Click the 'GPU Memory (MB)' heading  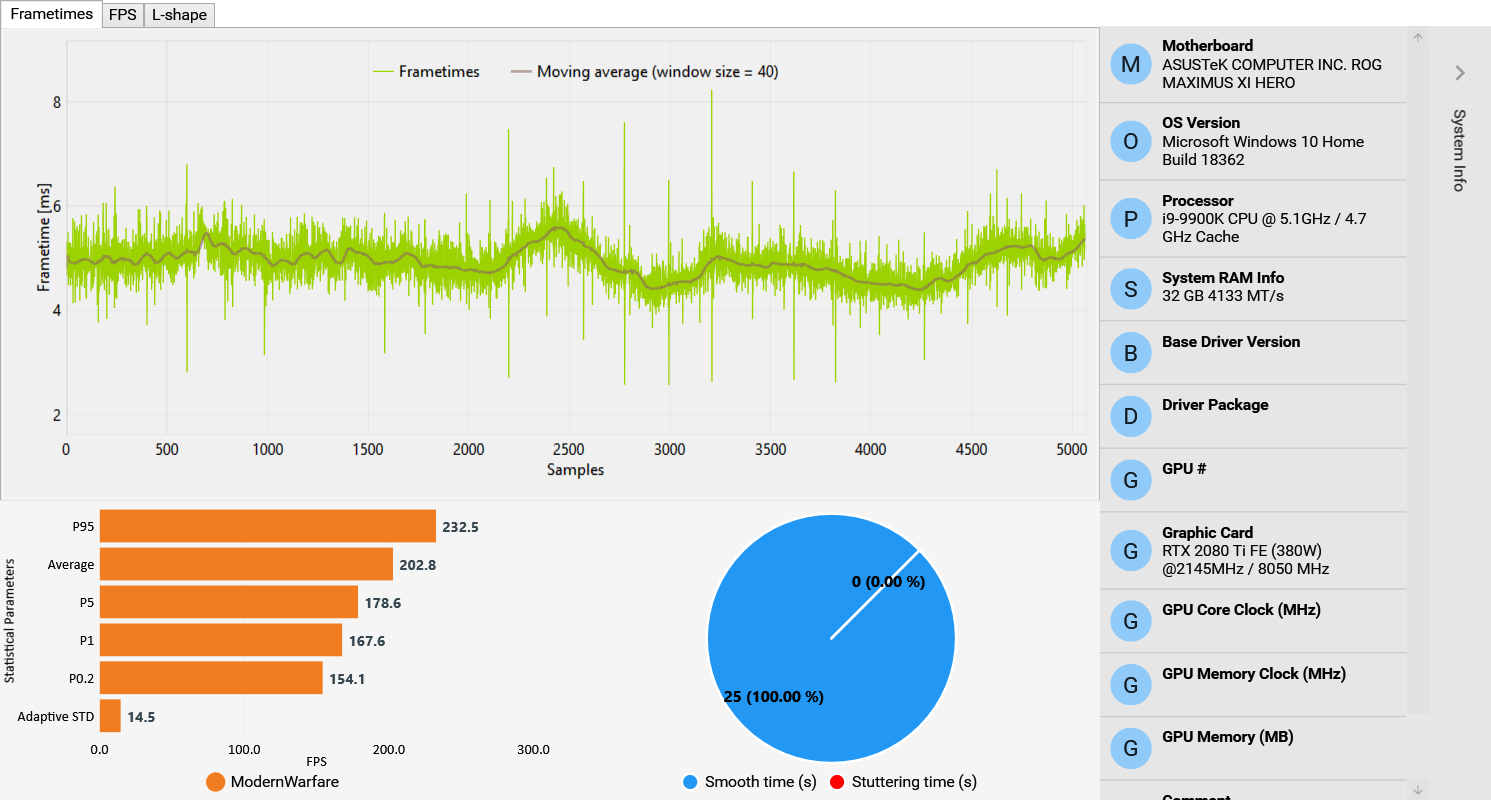(x=1227, y=737)
